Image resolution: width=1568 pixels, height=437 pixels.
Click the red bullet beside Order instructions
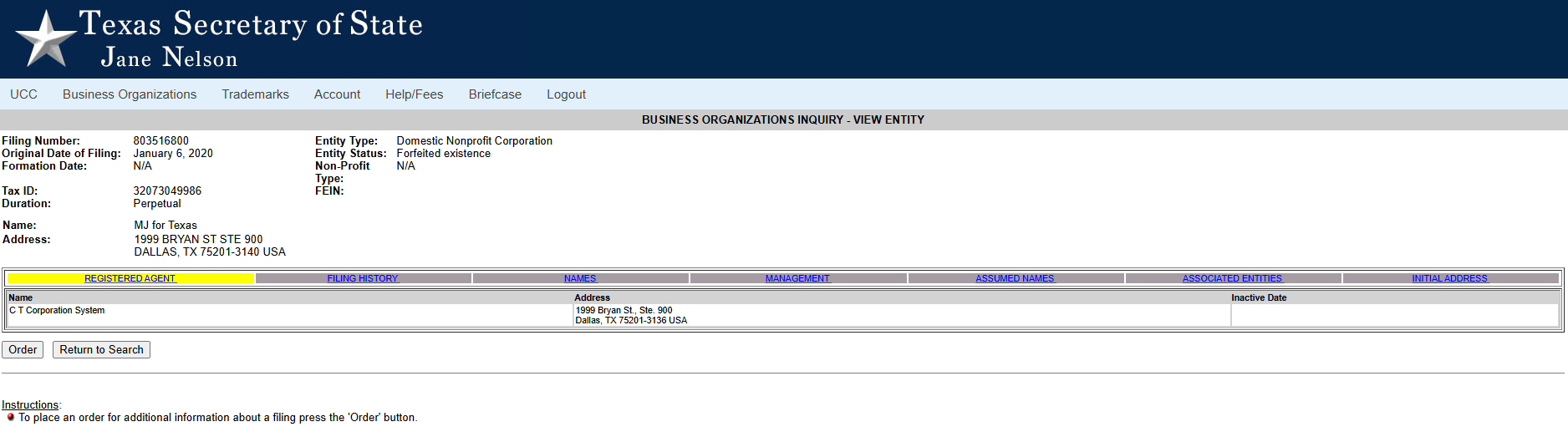[11, 417]
